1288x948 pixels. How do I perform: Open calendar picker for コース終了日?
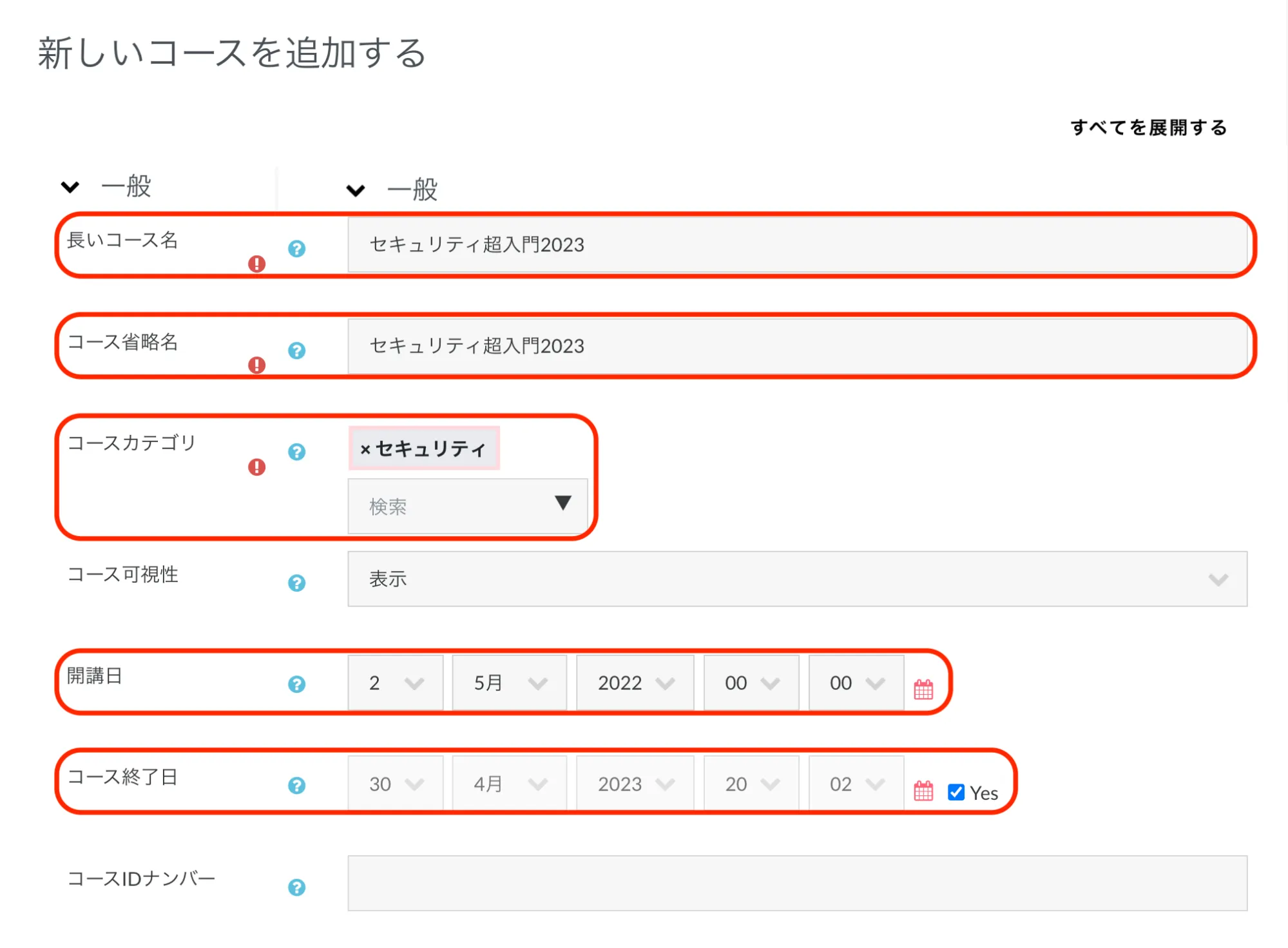coord(923,791)
